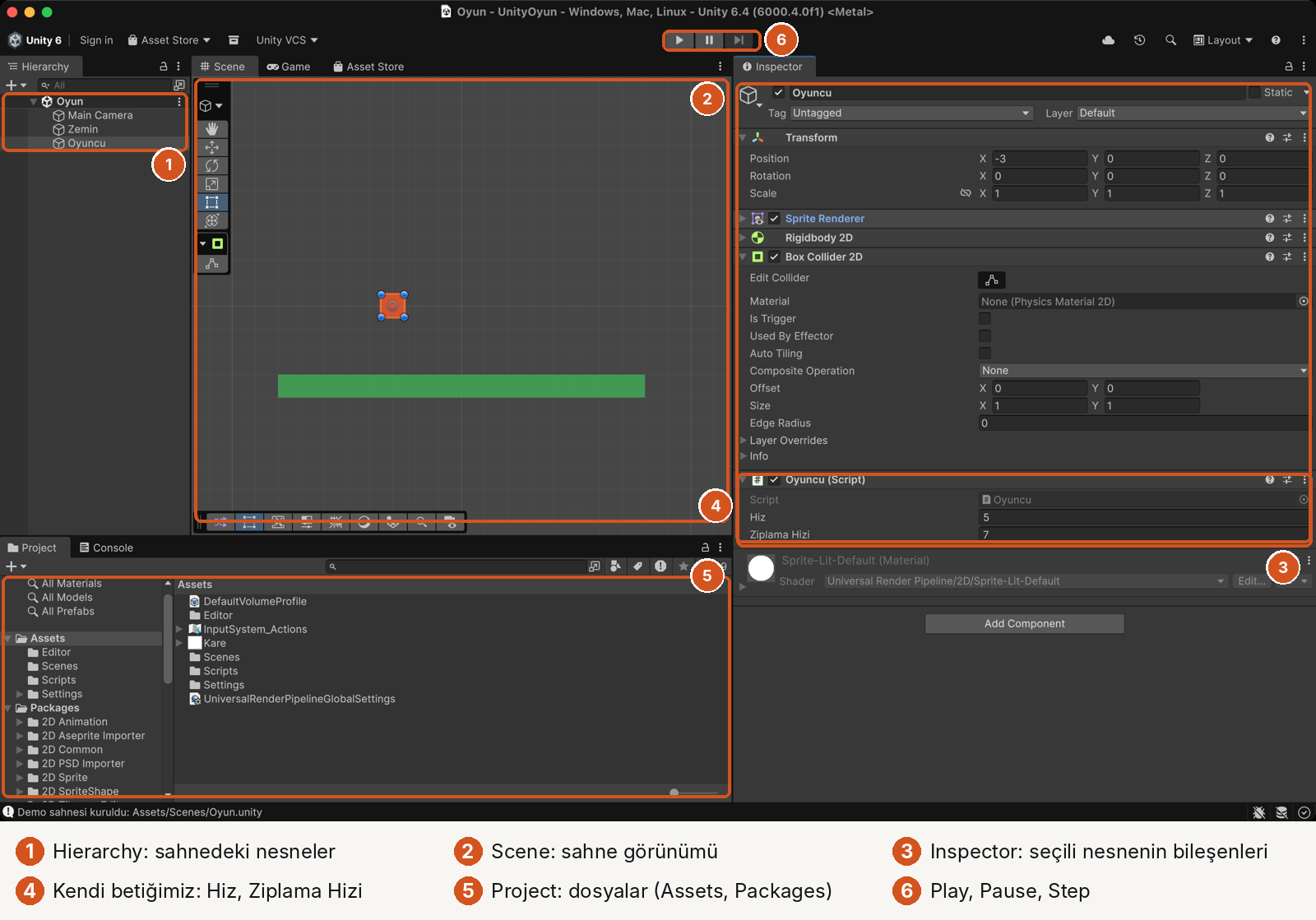1316x920 pixels.
Task: Toggle the Static checkbox
Action: (1254, 93)
